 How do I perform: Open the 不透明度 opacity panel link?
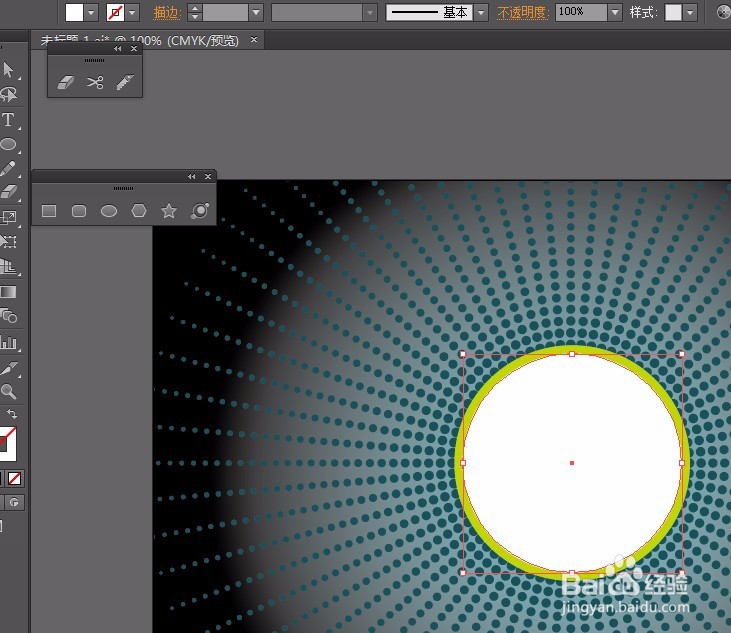click(x=524, y=13)
